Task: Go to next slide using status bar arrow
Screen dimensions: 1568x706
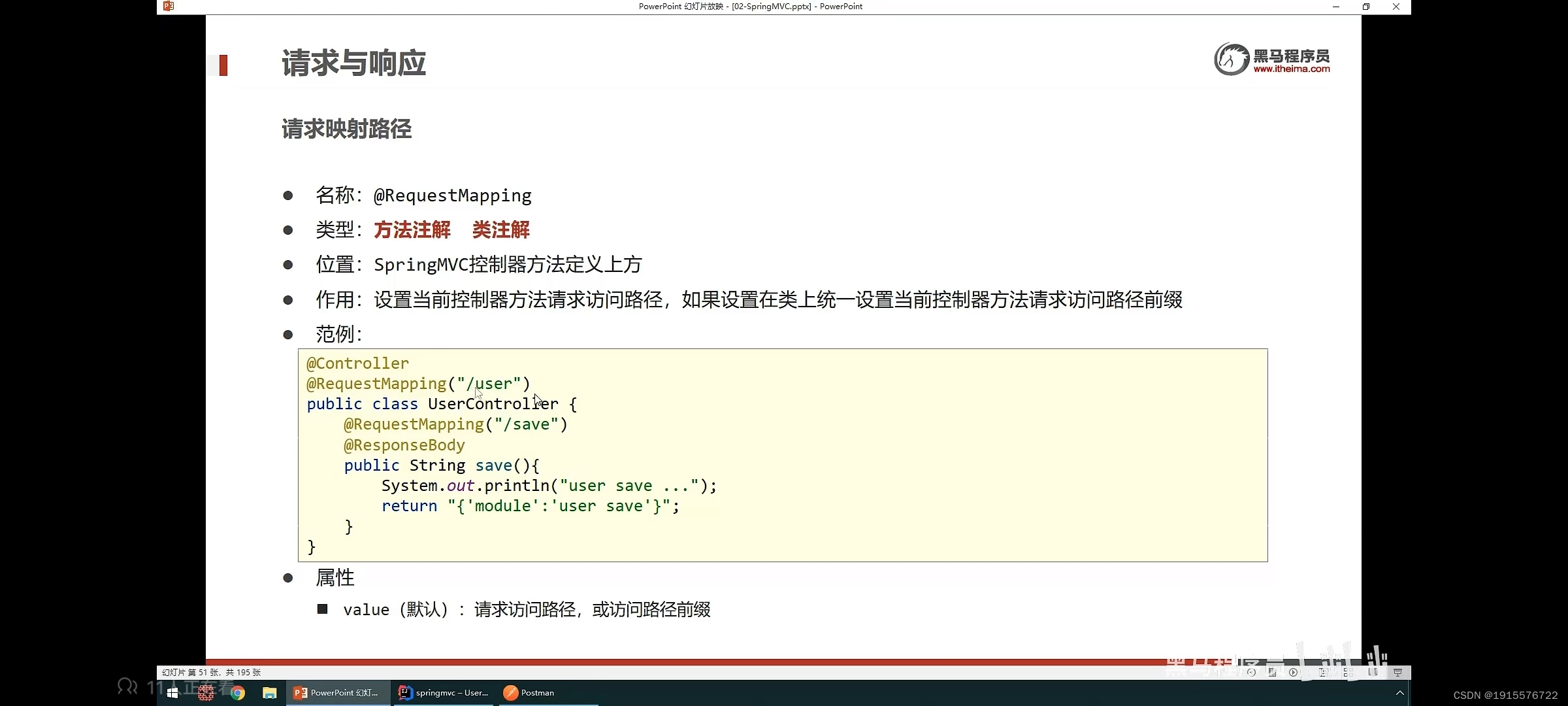Action: tap(1293, 672)
